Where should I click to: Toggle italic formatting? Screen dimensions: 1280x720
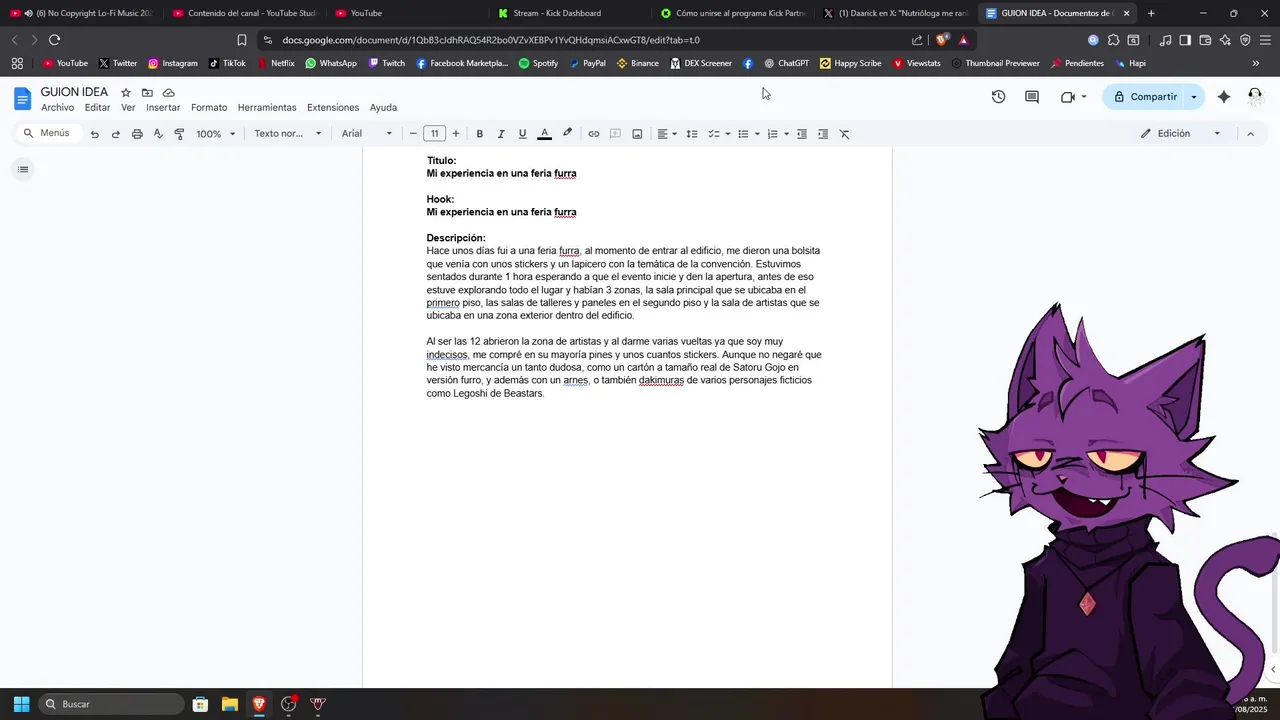click(501, 134)
